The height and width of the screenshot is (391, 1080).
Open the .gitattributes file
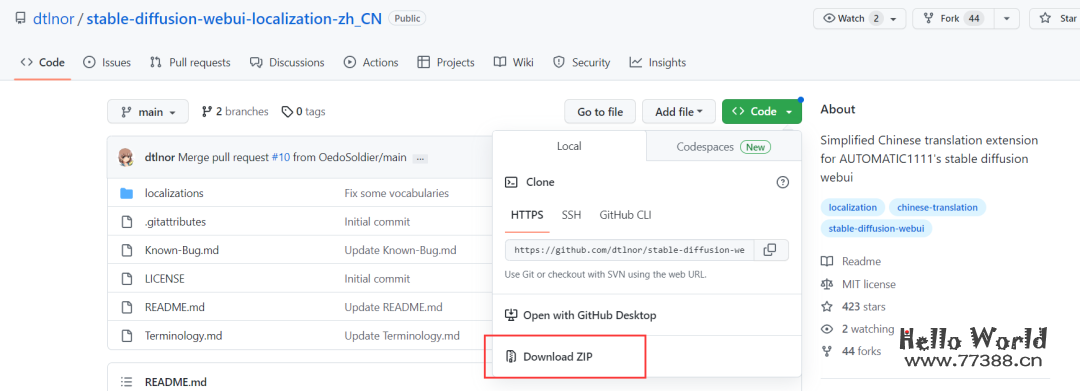(175, 222)
